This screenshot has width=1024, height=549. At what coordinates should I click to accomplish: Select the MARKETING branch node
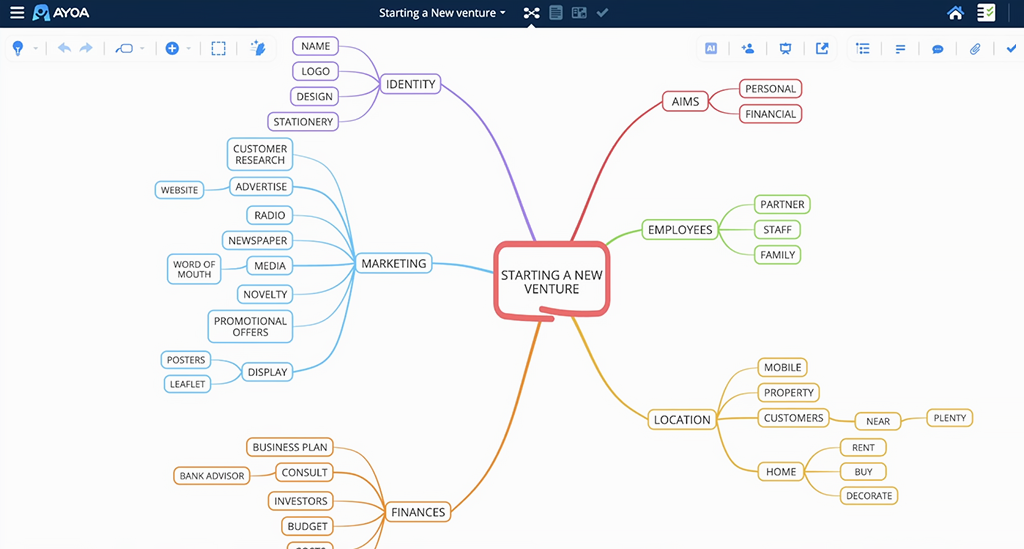394,264
